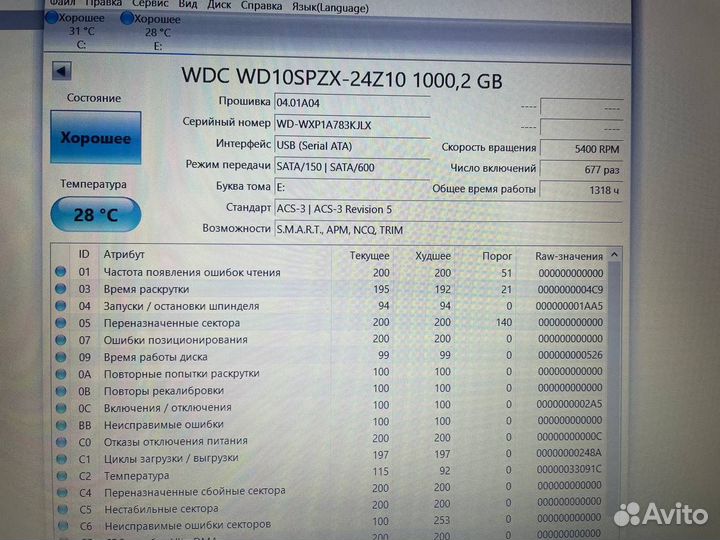The width and height of the screenshot is (720, 540).
Task: Select row Повторные попытки раскрутки
Action: 329,372
